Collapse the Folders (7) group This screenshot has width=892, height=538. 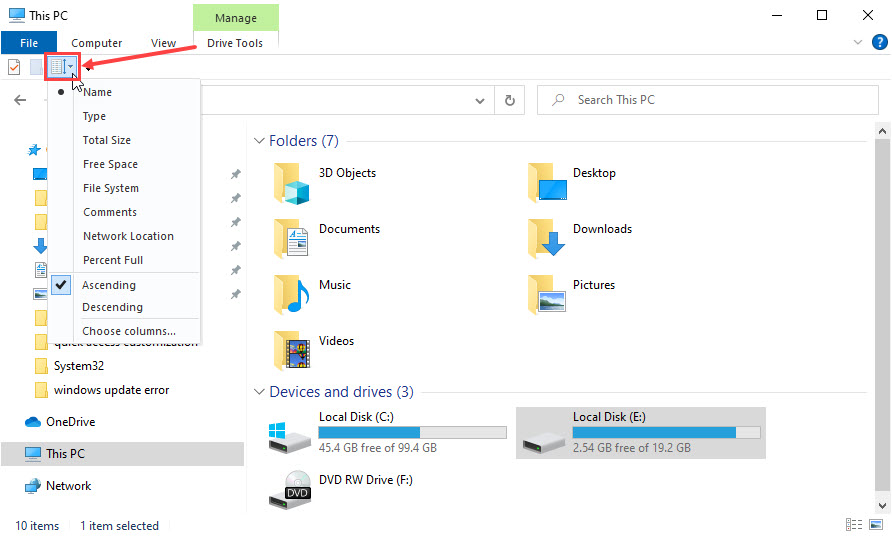pos(259,140)
